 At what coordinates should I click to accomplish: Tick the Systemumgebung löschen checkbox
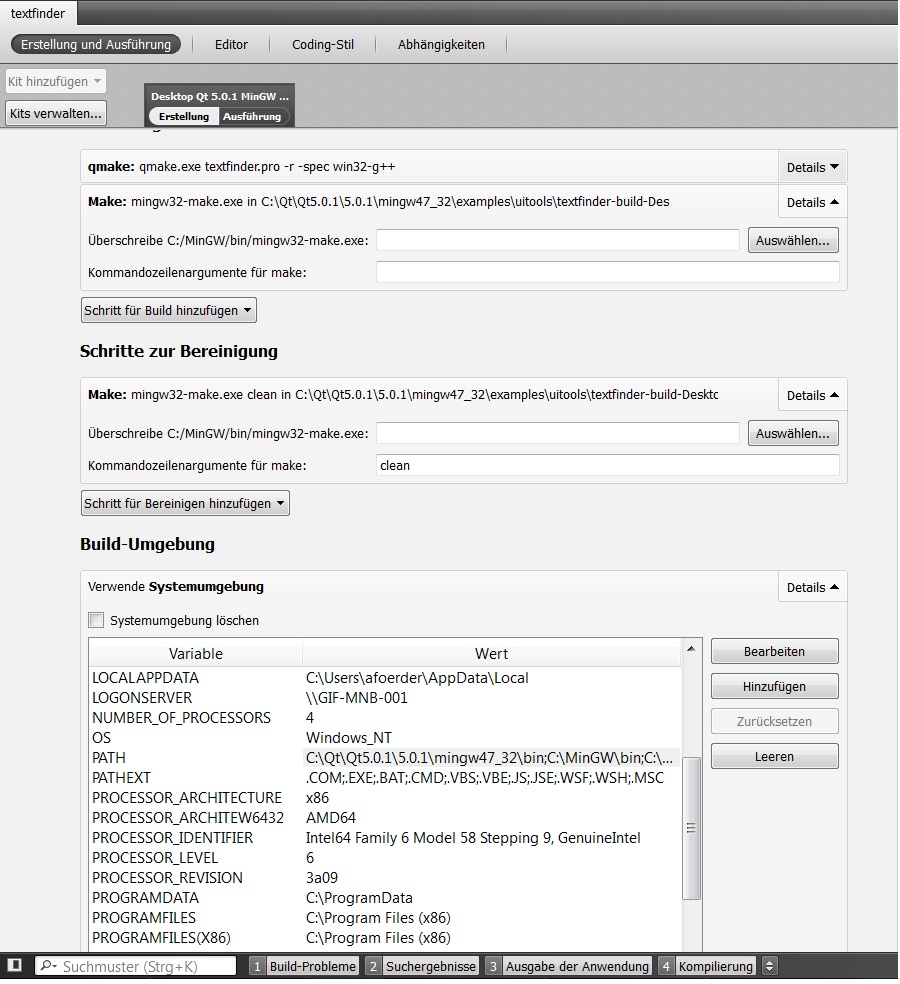[x=96, y=621]
